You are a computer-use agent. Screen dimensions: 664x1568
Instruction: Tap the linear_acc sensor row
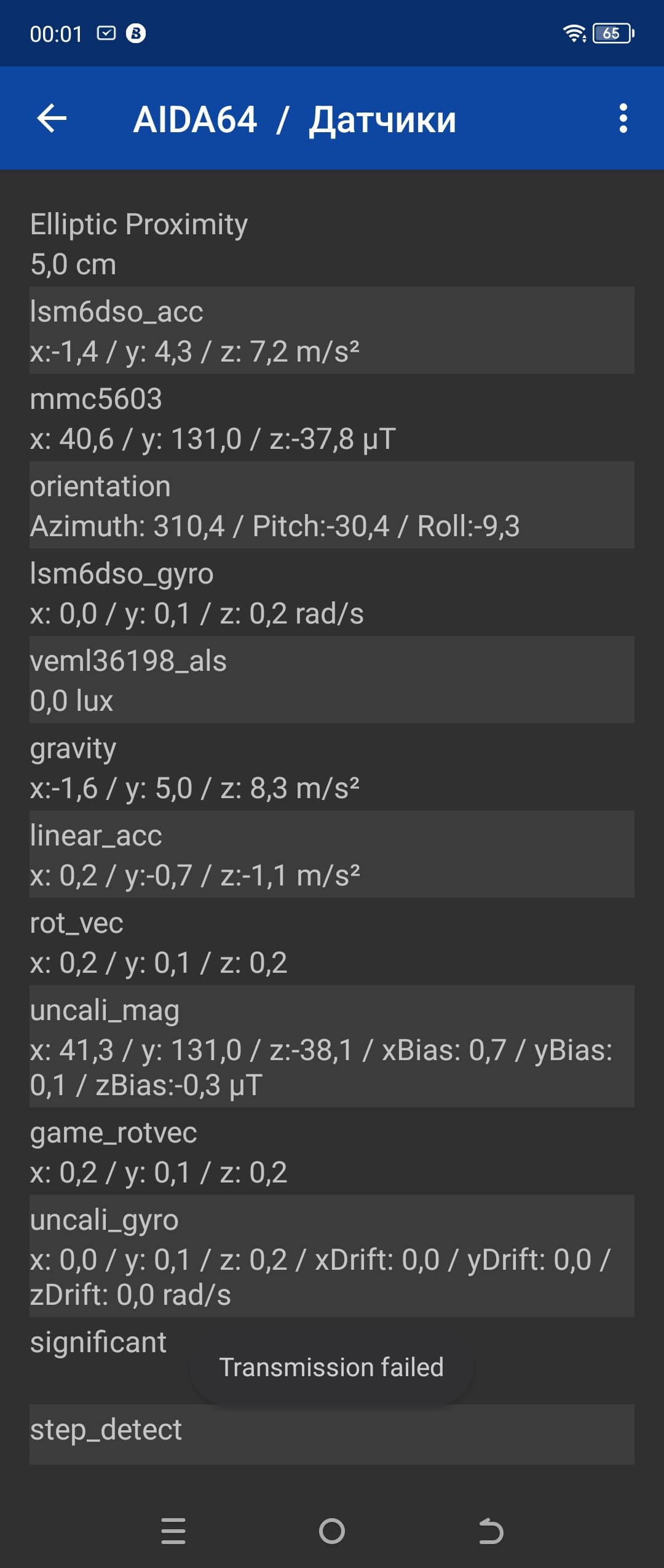click(331, 855)
